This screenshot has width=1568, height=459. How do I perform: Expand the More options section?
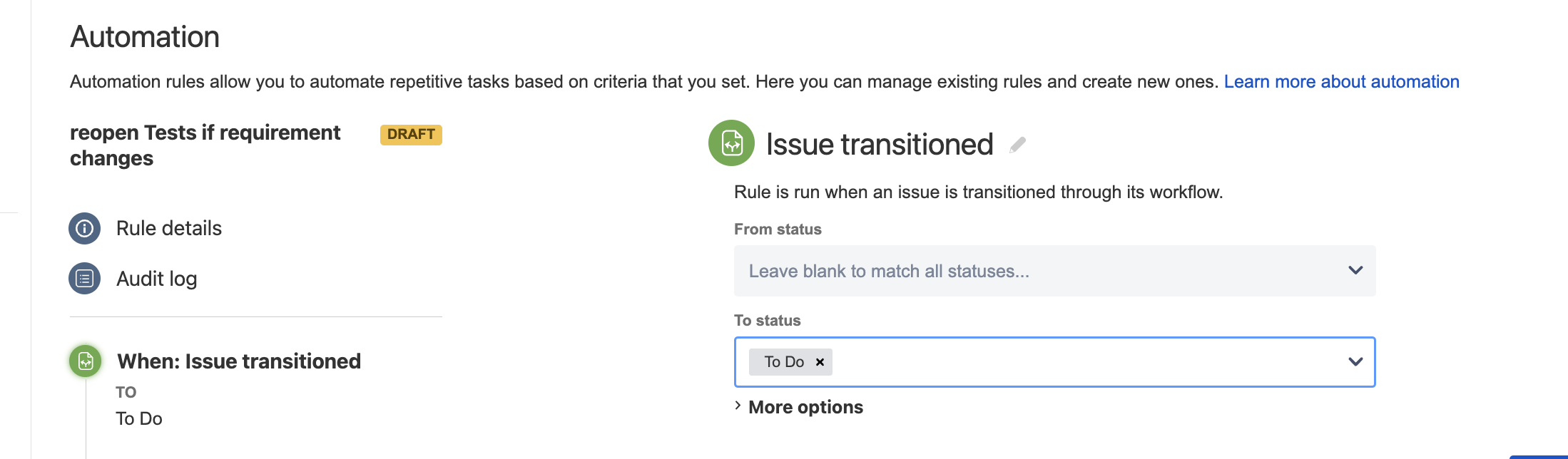(x=799, y=407)
